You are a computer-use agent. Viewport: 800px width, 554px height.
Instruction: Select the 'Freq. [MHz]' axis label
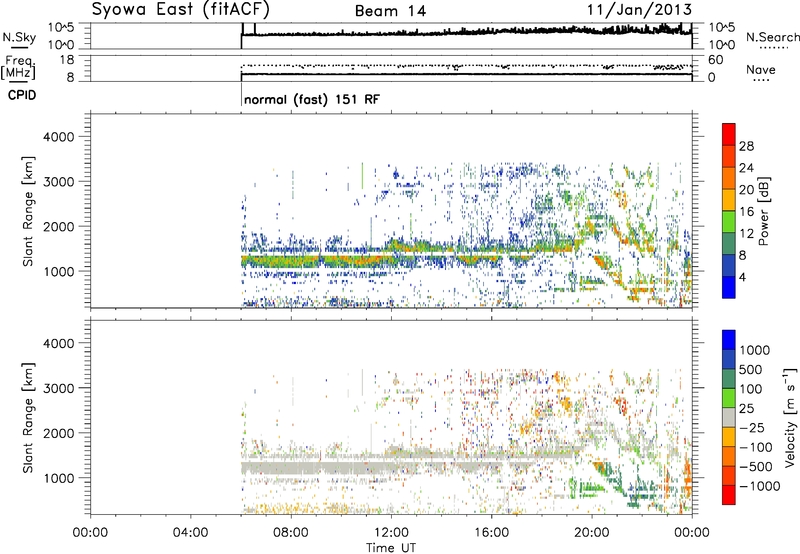pos(18,67)
